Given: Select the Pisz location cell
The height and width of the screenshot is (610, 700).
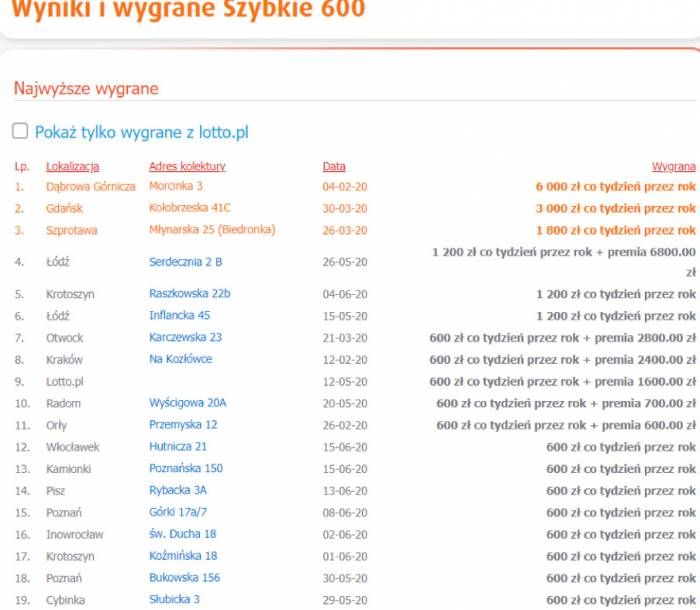Looking at the screenshot, I should pyautogui.click(x=55, y=491).
